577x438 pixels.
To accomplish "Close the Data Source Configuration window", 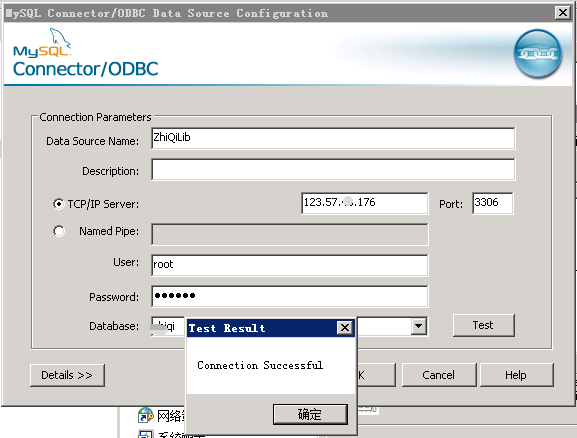I will 563,13.
